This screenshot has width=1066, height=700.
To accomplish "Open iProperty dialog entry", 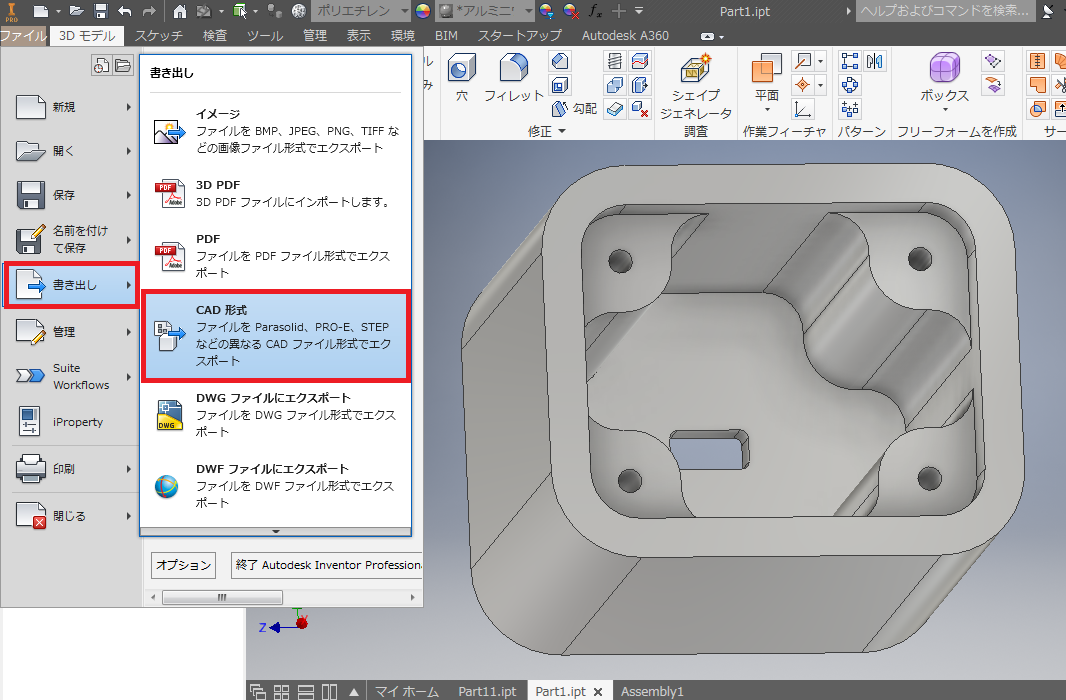I will (72, 421).
